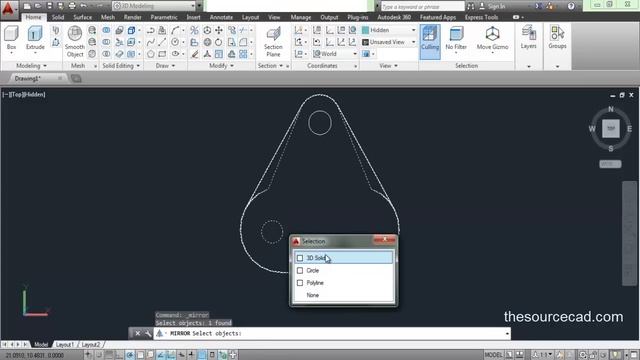Switch to the Layout2 tab

coord(90,344)
